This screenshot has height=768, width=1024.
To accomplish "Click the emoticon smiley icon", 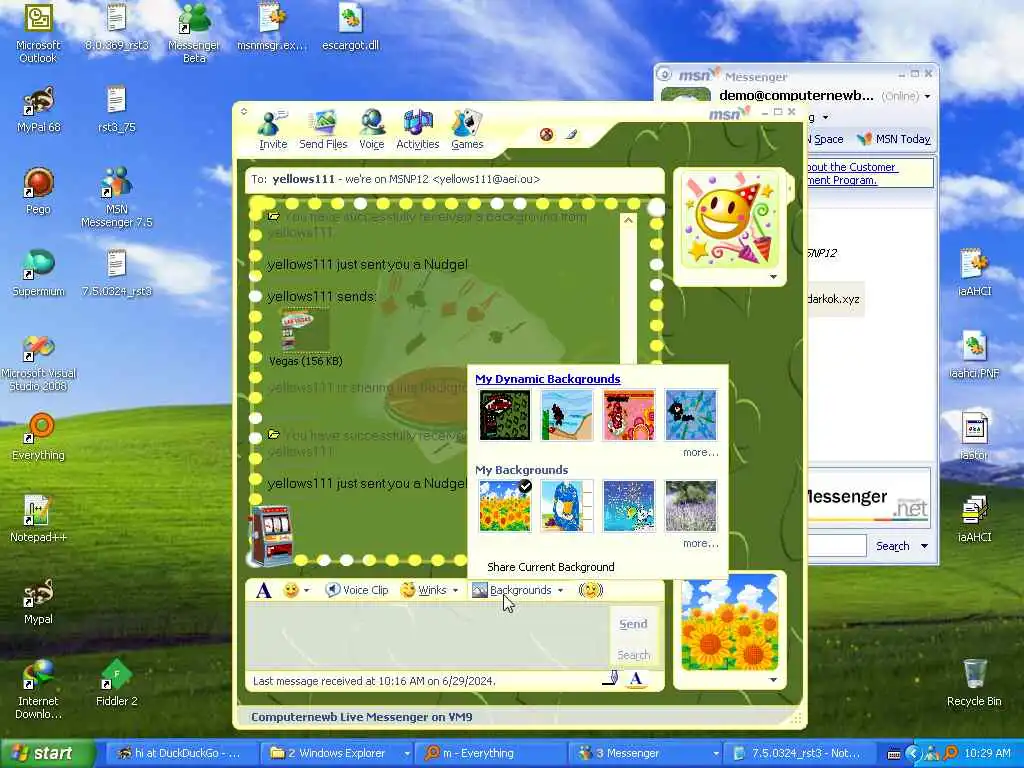I will coord(291,590).
